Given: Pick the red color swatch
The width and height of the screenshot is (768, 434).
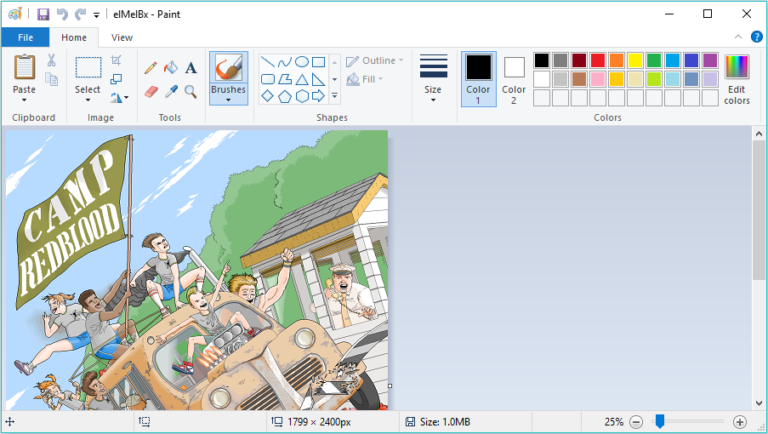Looking at the screenshot, I should [x=598, y=60].
